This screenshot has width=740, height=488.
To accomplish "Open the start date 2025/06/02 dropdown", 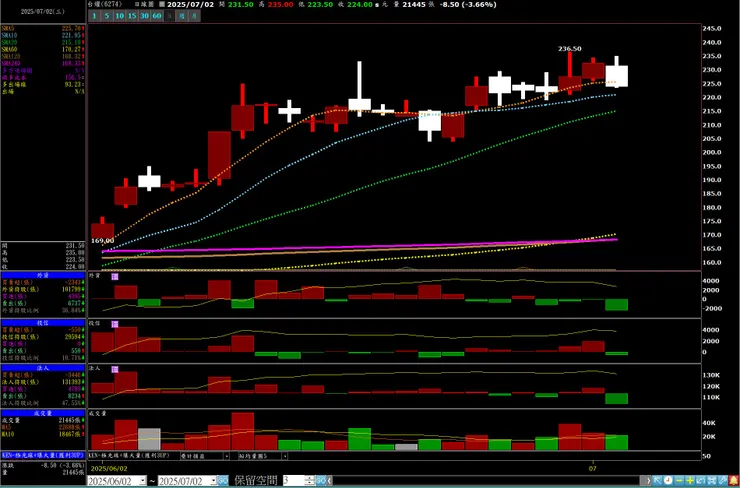I will click(x=143, y=481).
